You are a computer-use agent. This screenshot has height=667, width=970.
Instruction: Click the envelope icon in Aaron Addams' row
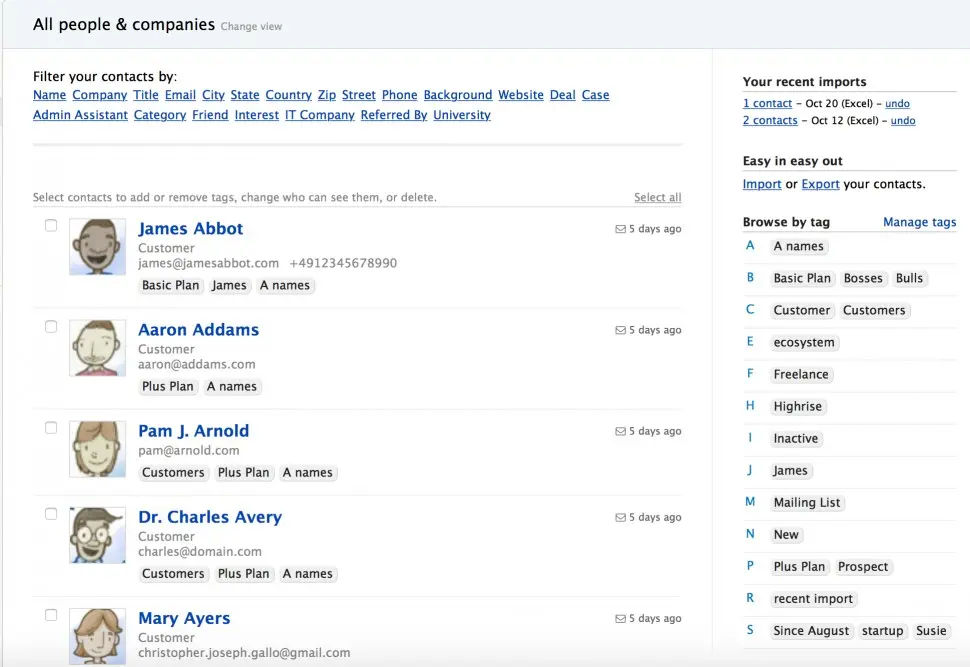point(620,330)
